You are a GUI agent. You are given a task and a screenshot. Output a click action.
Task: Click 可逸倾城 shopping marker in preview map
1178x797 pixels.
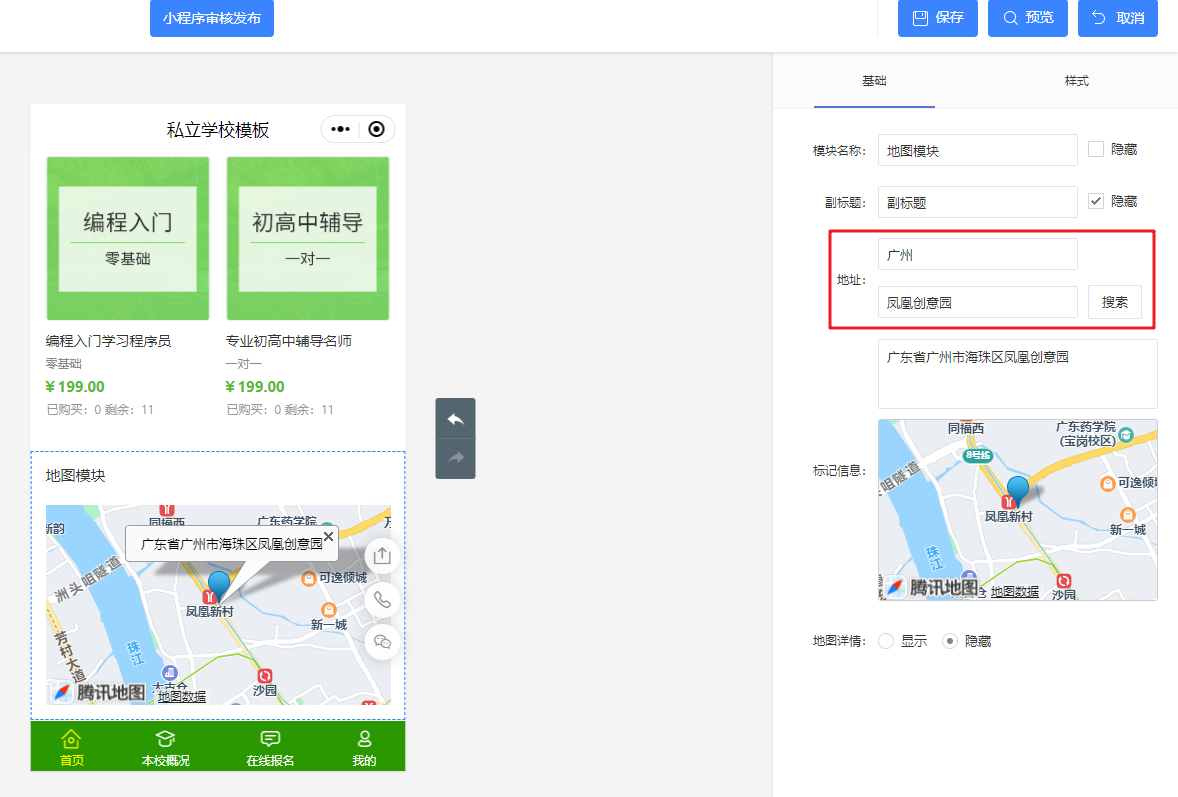309,578
